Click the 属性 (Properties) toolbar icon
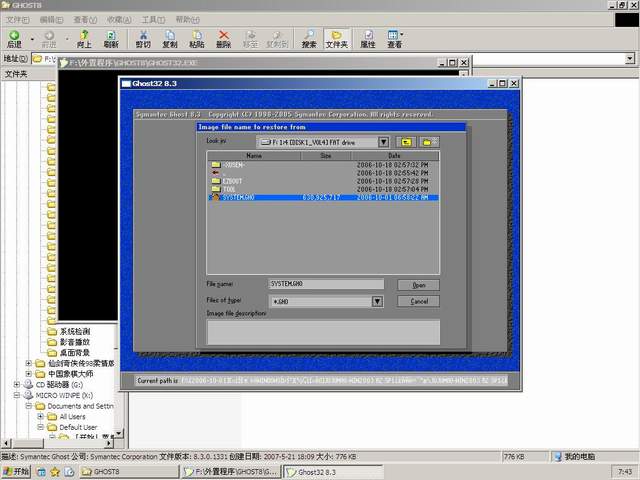The image size is (640, 480). click(x=368, y=39)
